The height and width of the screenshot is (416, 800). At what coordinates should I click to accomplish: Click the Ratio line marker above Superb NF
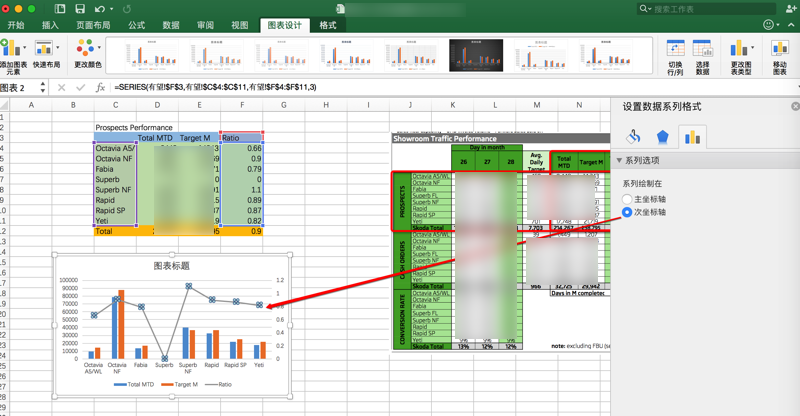tap(188, 286)
